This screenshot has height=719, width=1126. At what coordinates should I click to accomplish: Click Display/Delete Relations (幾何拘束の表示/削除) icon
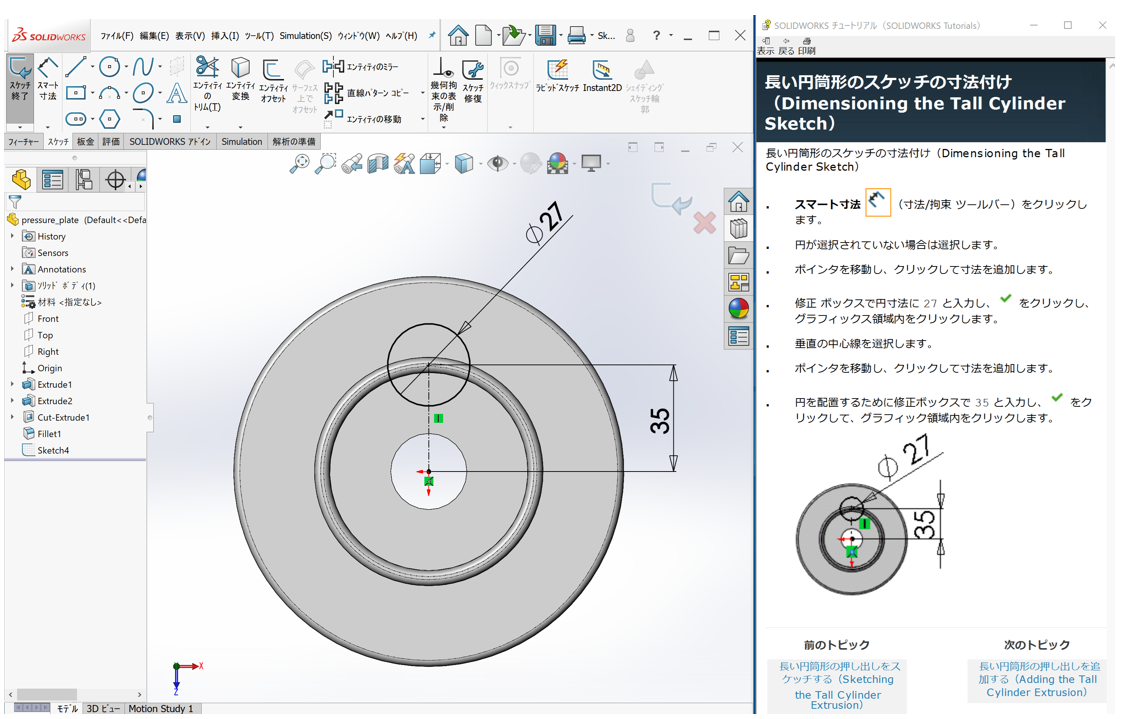443,69
